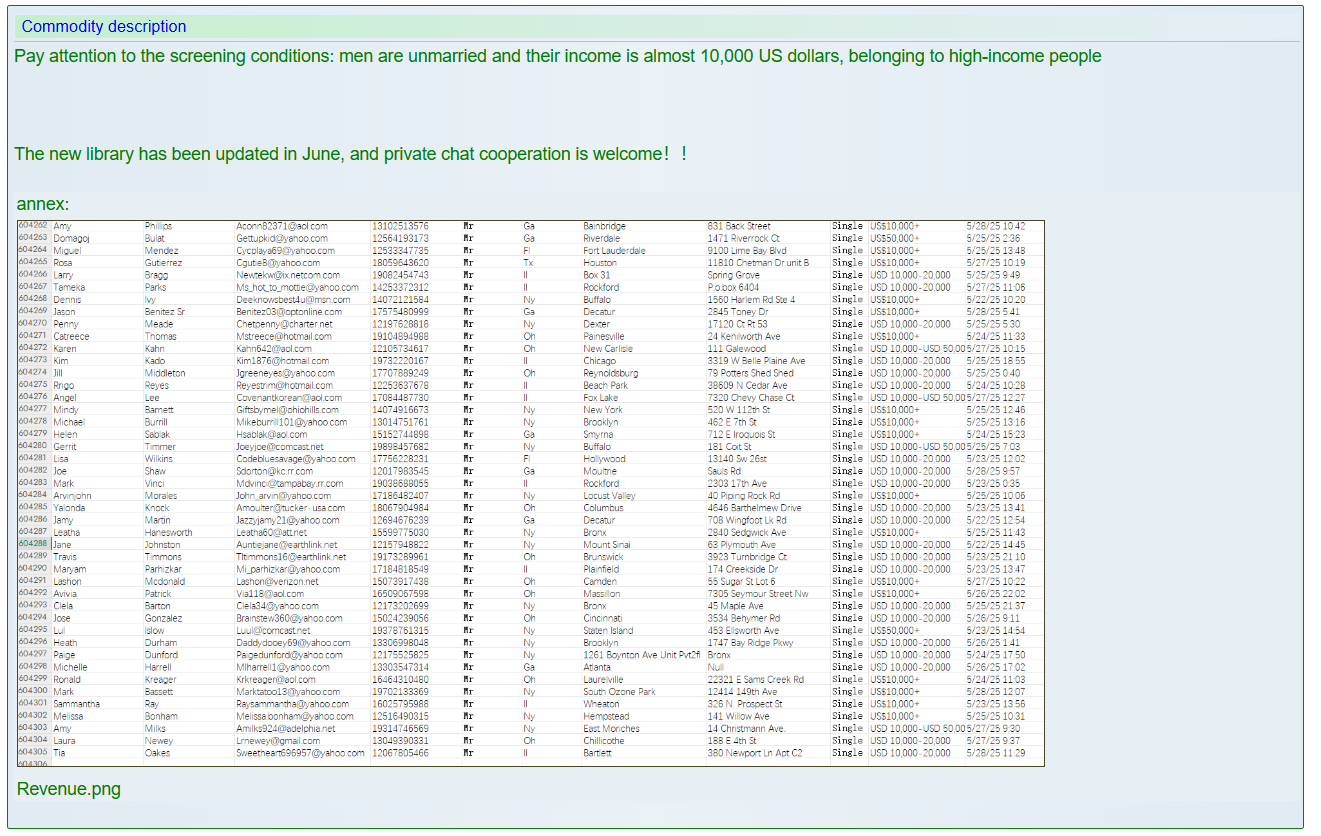Select row header 604280
Viewport: 1321px width, 836px height.
[x=33, y=446]
